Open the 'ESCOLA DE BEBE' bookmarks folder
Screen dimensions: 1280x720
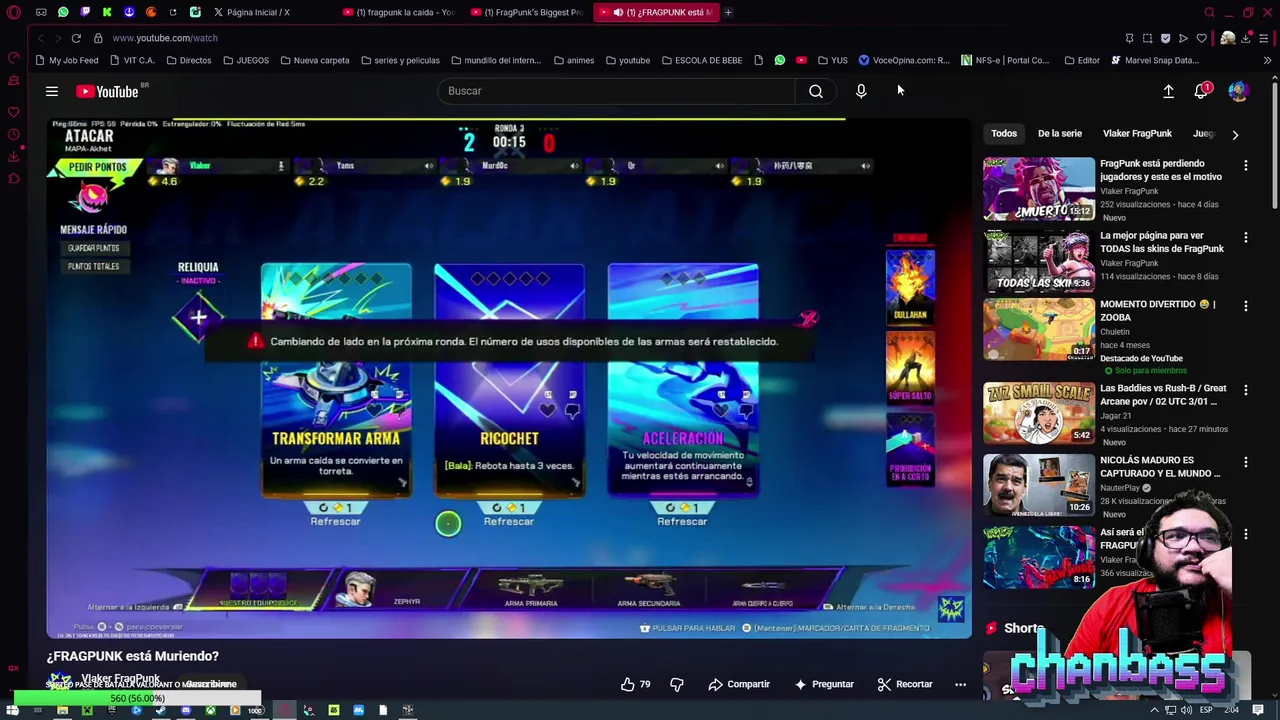pyautogui.click(x=701, y=60)
